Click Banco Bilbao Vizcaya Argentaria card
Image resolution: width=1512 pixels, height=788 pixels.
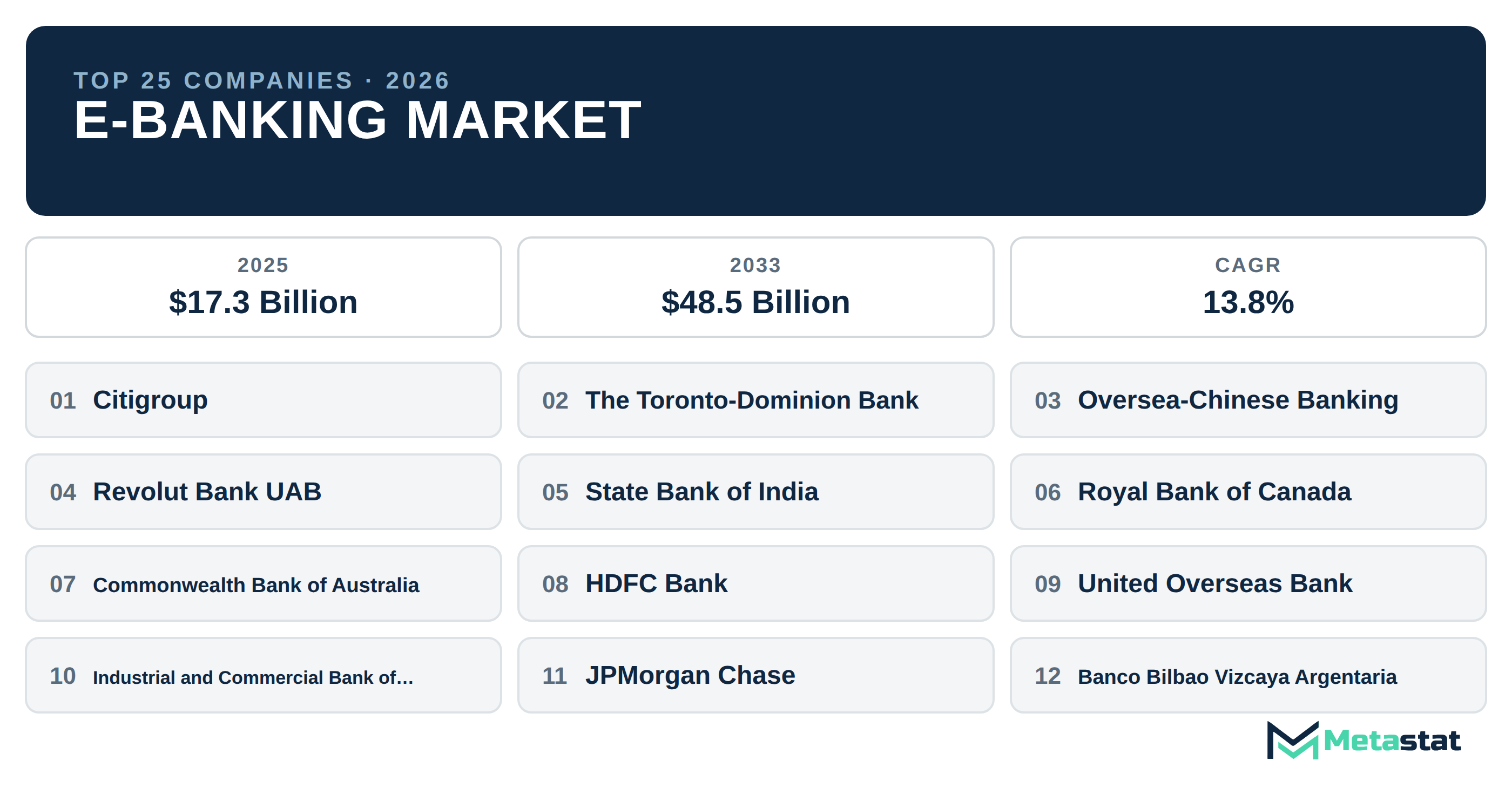[x=1248, y=675]
